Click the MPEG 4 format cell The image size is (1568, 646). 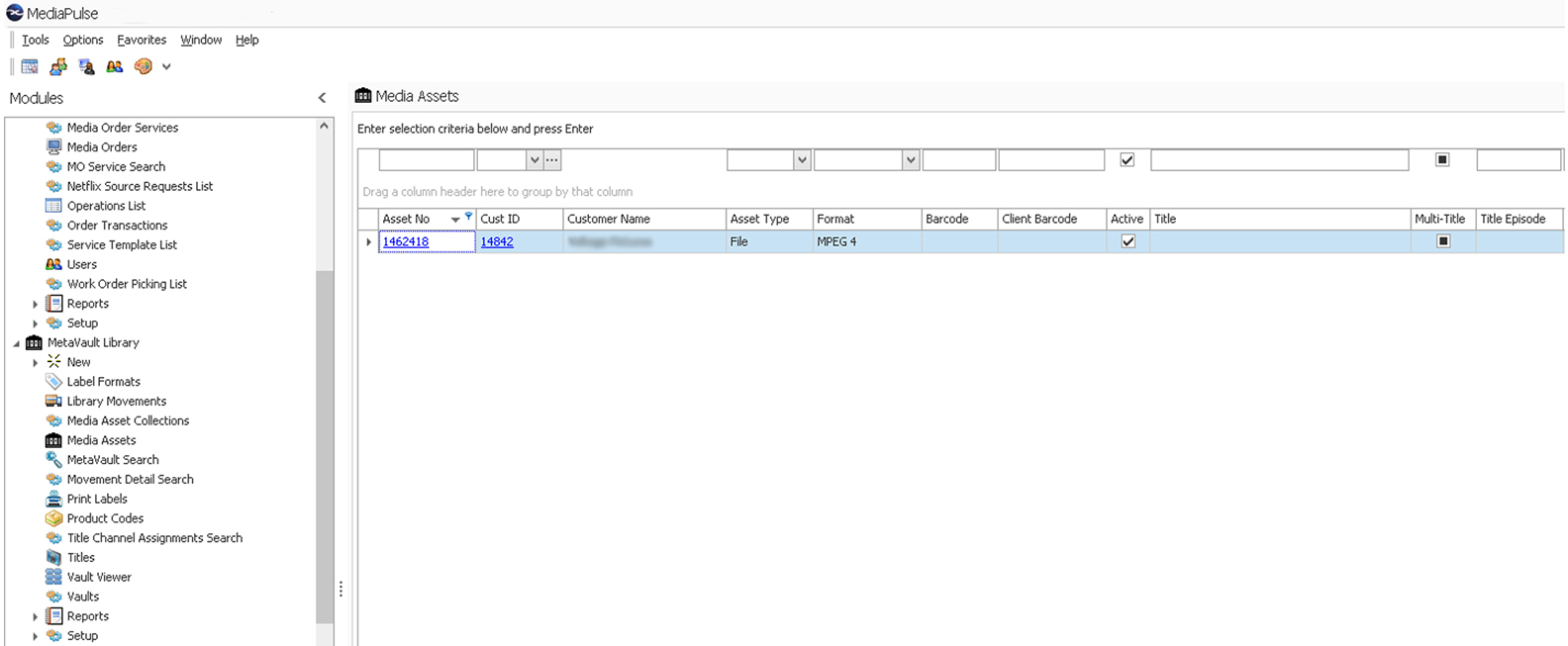click(866, 241)
